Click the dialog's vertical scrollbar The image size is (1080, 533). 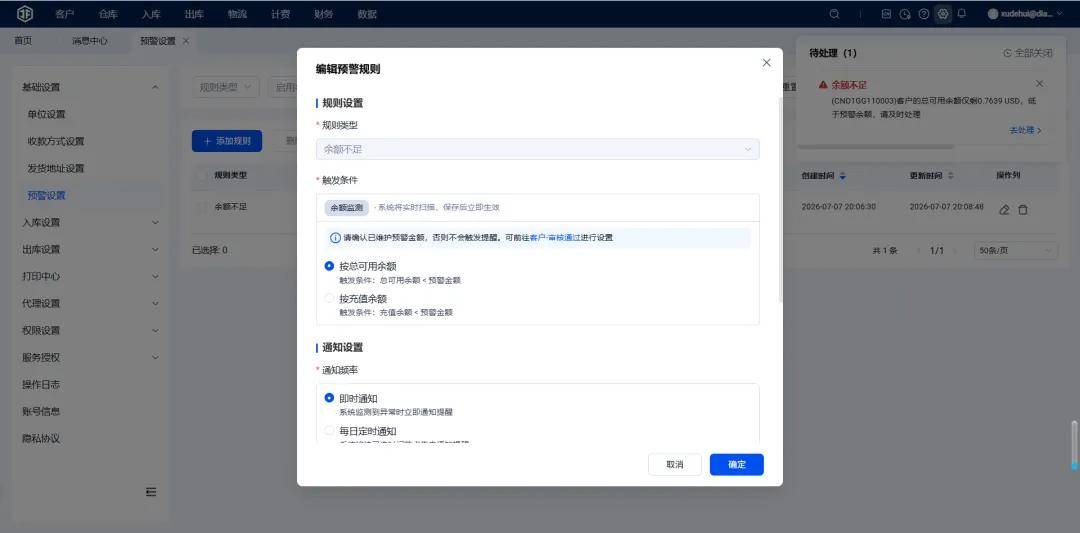tap(780, 200)
